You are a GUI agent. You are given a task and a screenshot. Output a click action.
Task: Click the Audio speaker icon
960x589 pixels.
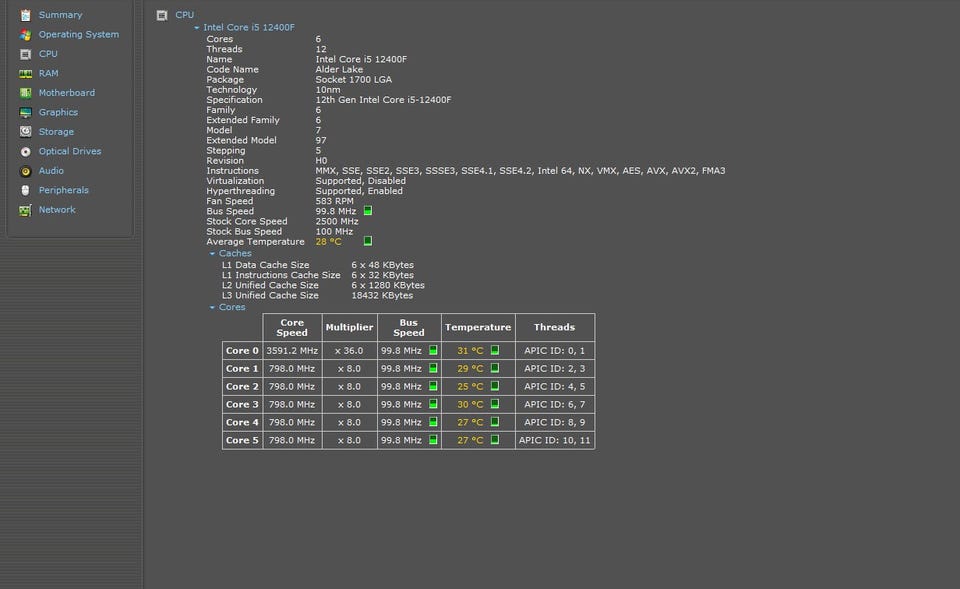(25, 171)
